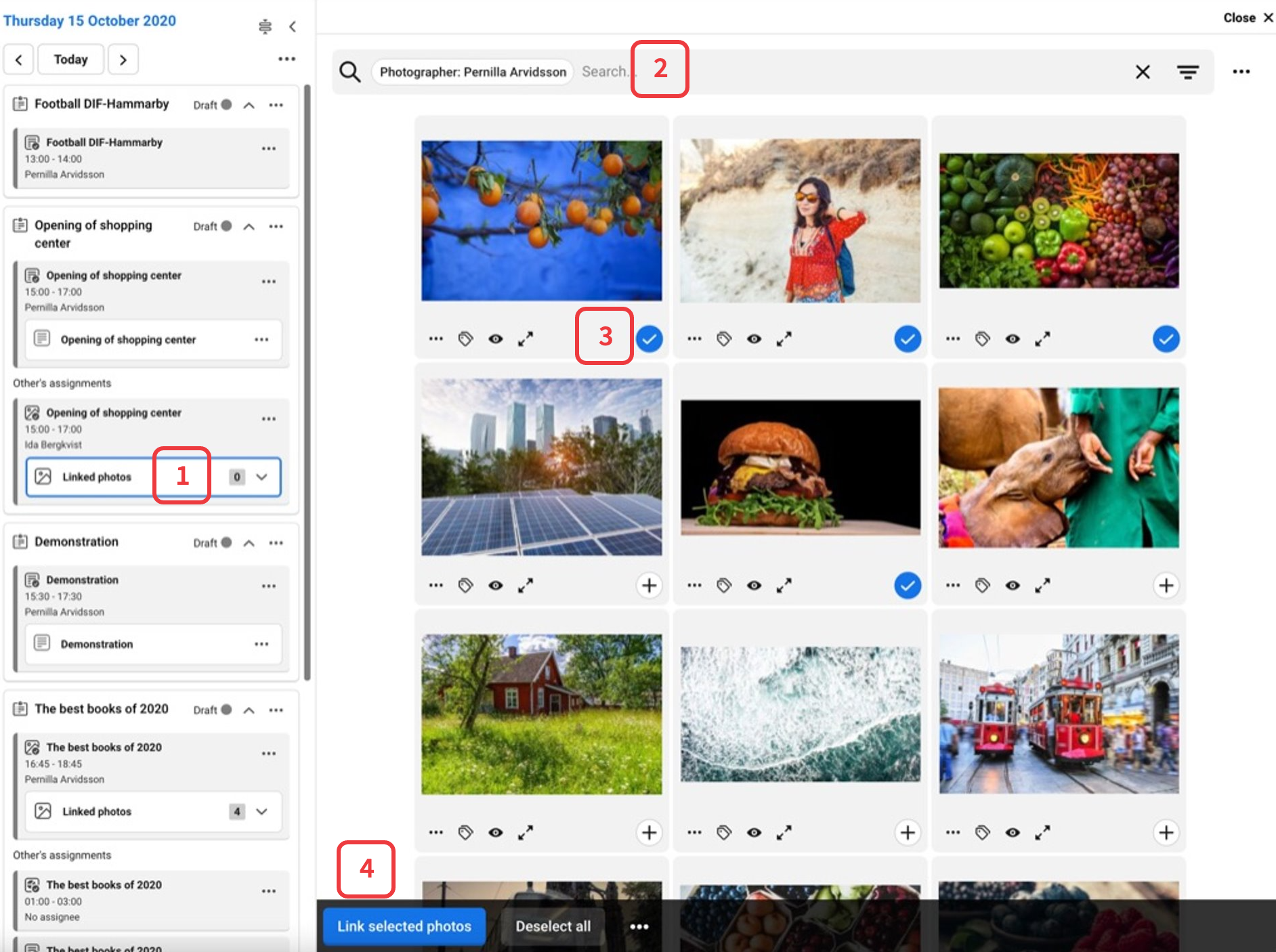1276x952 pixels.
Task: Expand Linked photos dropdown showing 0
Action: [x=262, y=477]
